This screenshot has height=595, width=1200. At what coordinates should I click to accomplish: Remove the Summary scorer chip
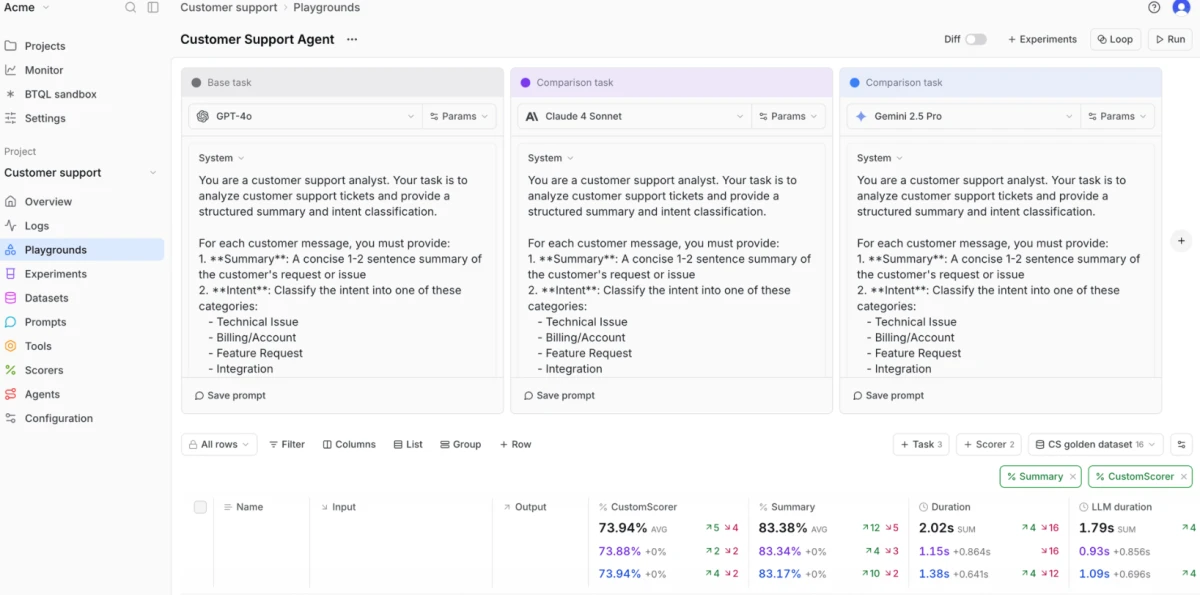tap(1073, 477)
